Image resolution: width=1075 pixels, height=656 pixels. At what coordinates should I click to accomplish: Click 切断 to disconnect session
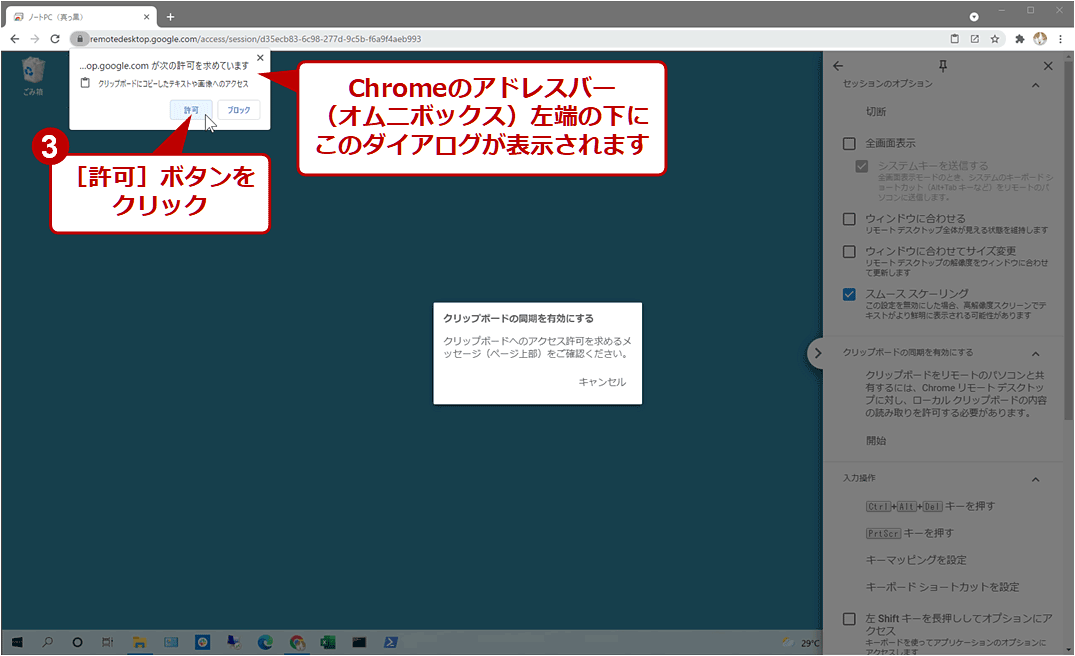[875, 111]
